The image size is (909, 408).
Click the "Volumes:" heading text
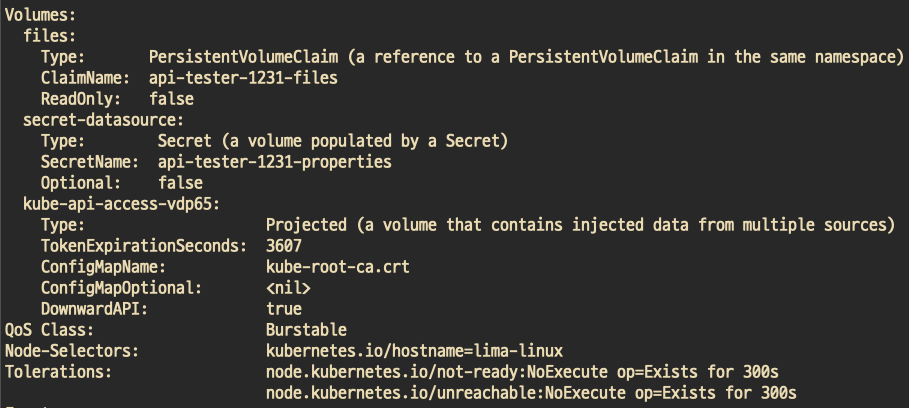coord(40,14)
